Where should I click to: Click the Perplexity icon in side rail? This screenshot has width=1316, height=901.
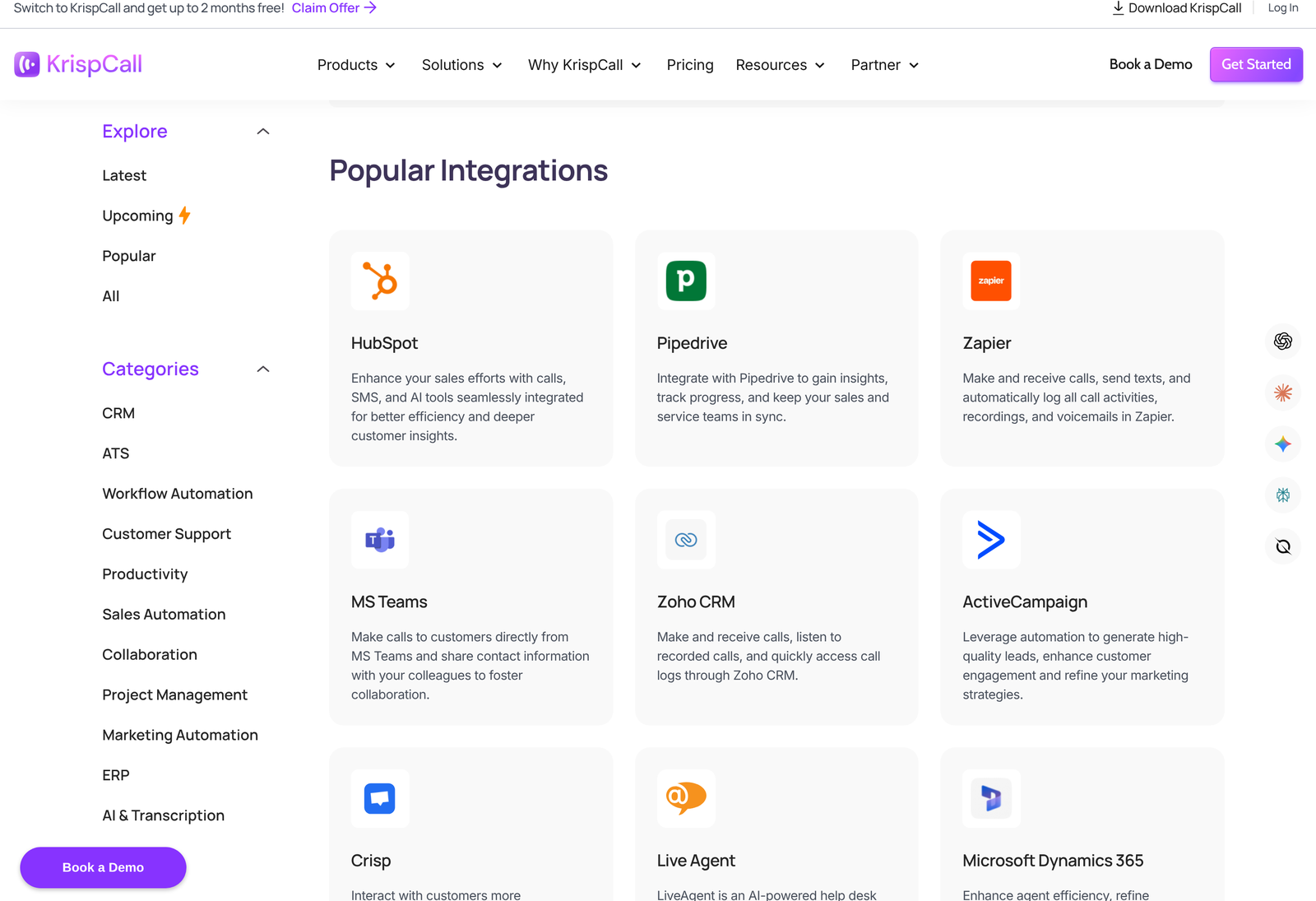tap(1283, 495)
